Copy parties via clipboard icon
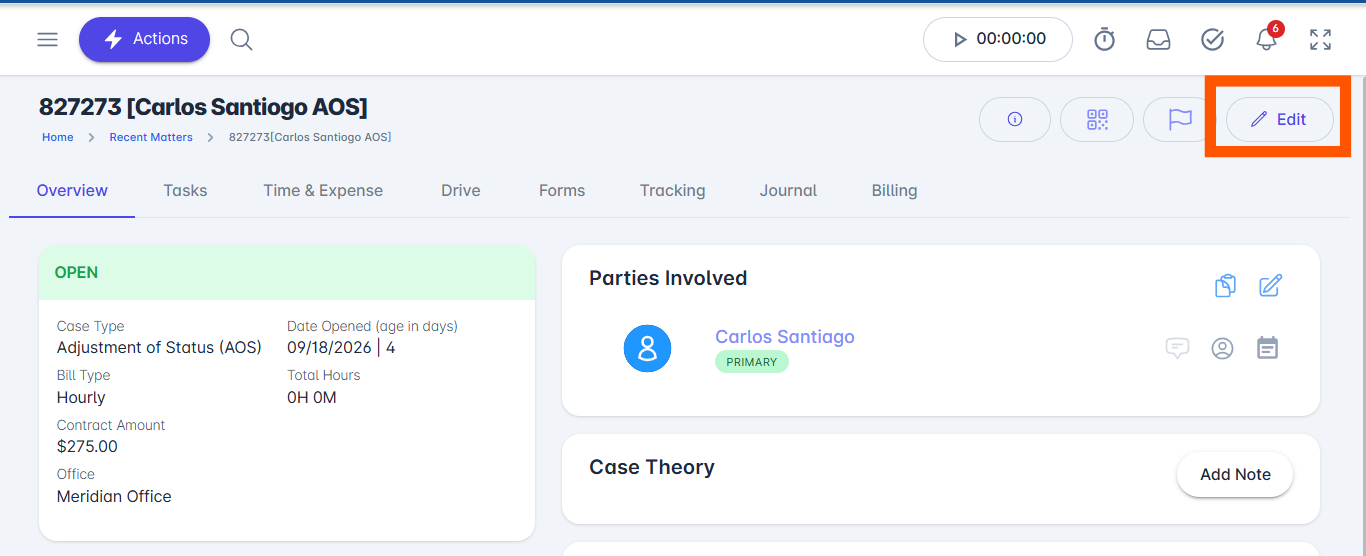This screenshot has height=556, width=1366. (1225, 286)
